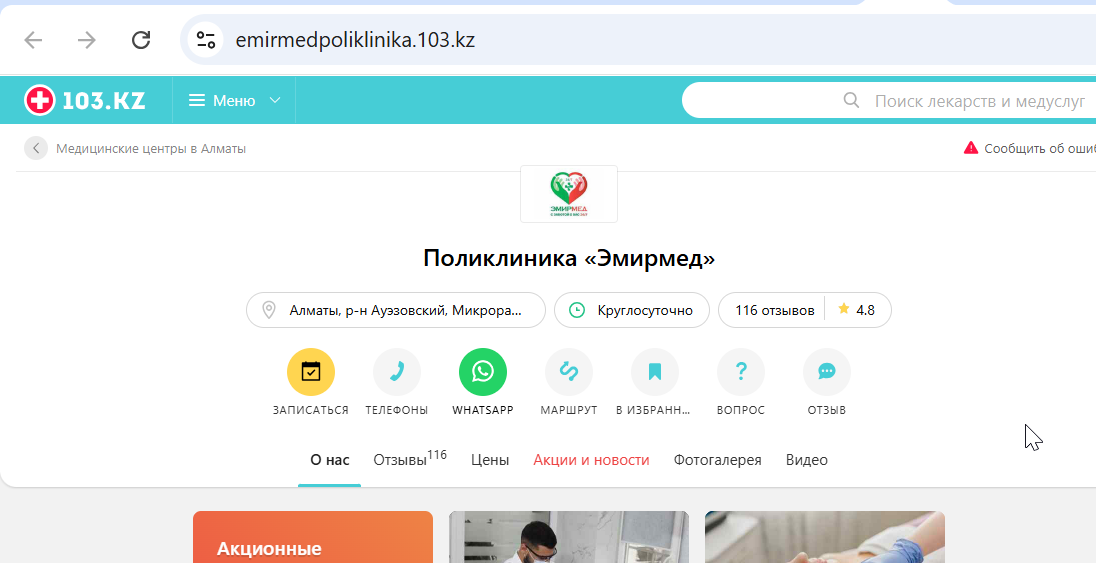Go back in browser history
This screenshot has width=1096, height=563.
(33, 40)
